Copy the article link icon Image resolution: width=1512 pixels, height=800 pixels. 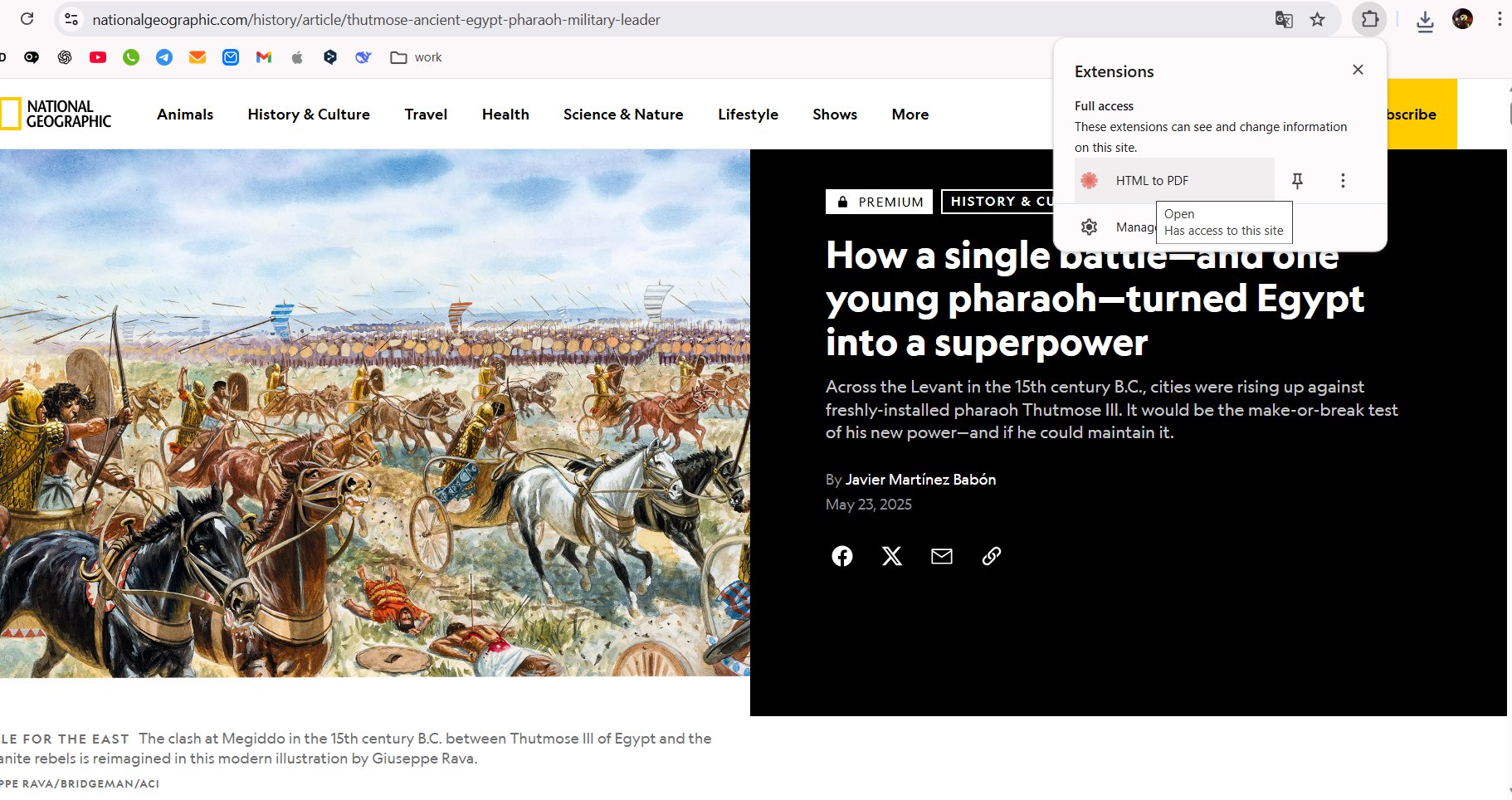[992, 556]
